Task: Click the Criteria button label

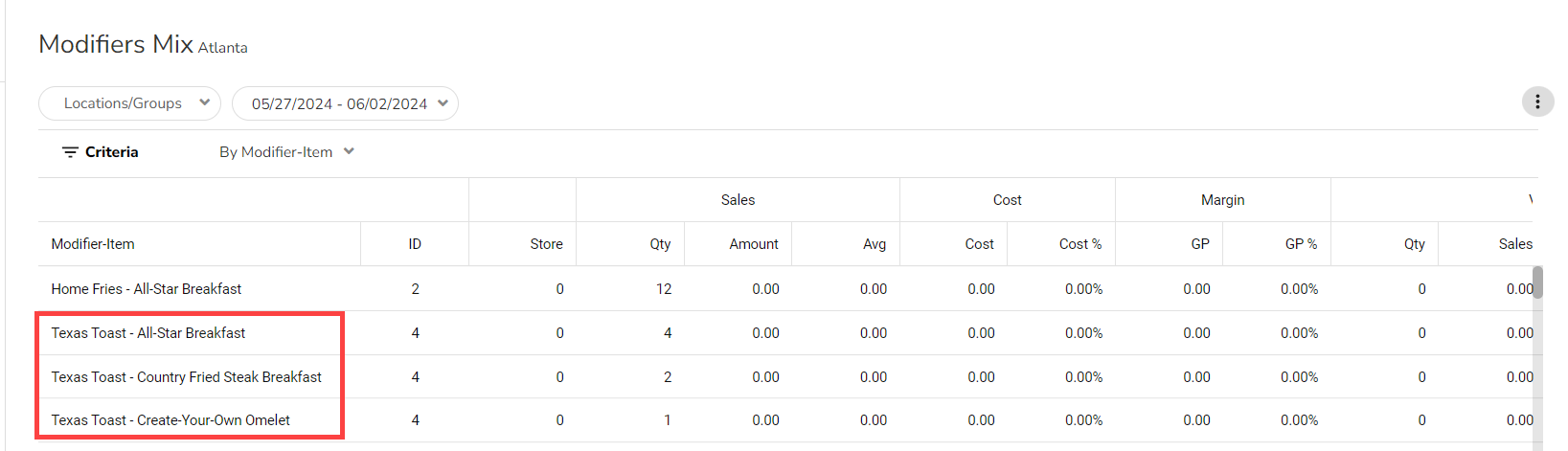Action: [111, 152]
